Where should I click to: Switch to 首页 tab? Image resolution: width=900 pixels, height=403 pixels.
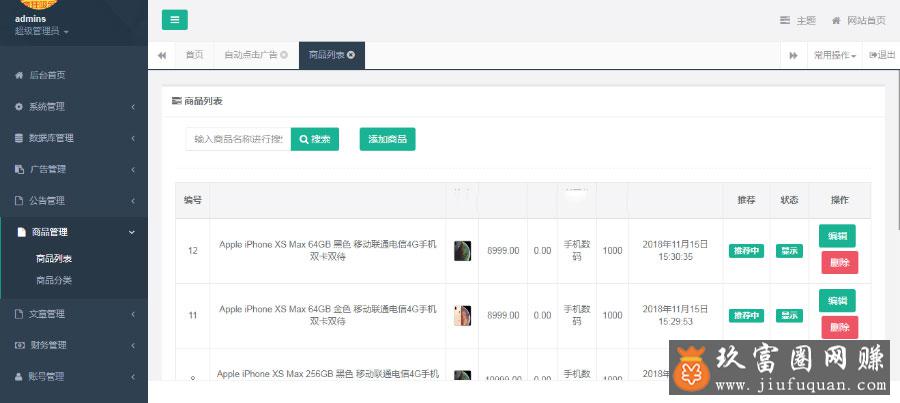click(194, 55)
